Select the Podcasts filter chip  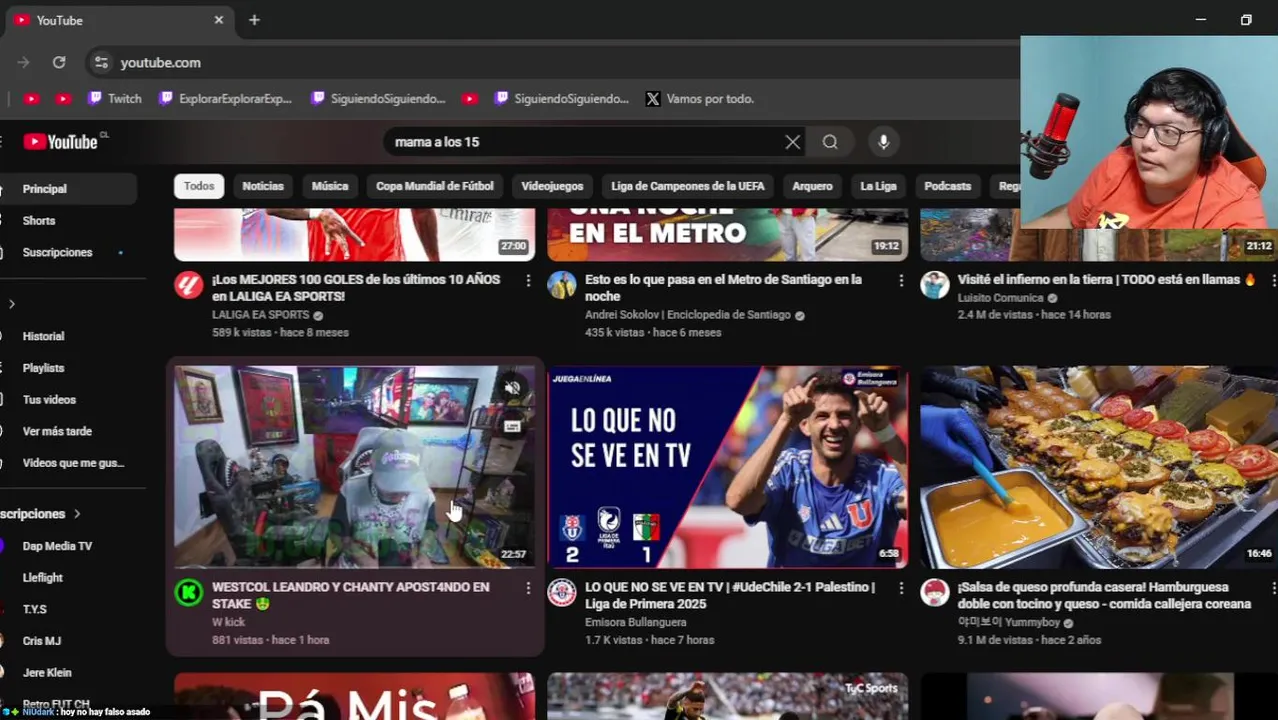[948, 186]
